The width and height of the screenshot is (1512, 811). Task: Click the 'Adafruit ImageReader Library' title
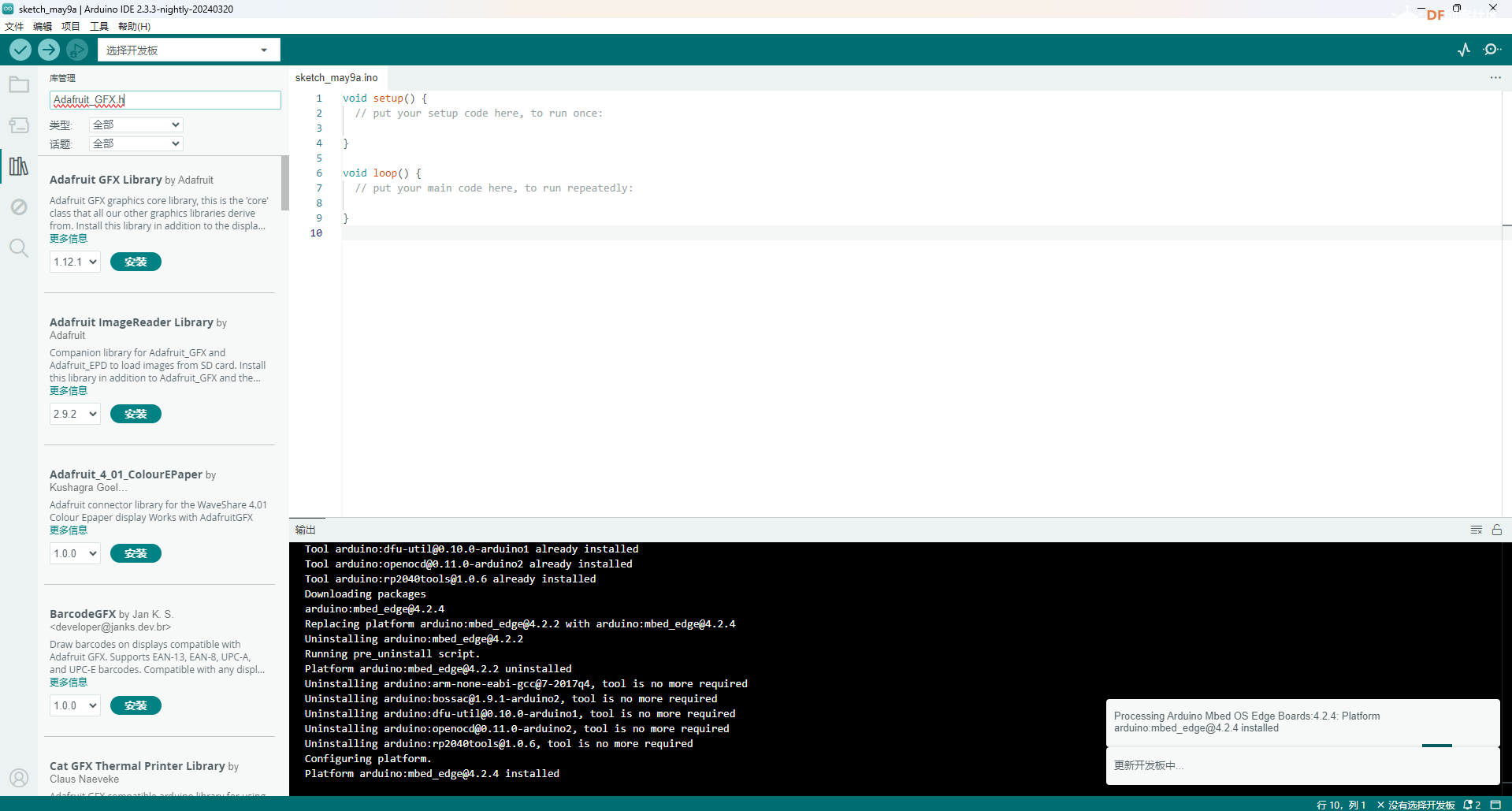[132, 322]
